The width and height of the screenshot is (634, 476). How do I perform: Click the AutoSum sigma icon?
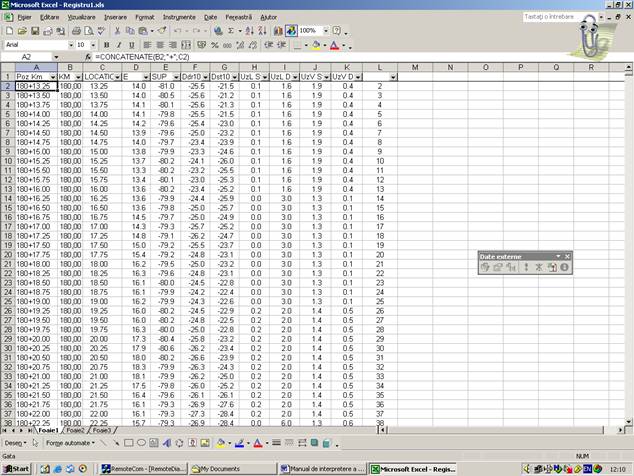231,31
